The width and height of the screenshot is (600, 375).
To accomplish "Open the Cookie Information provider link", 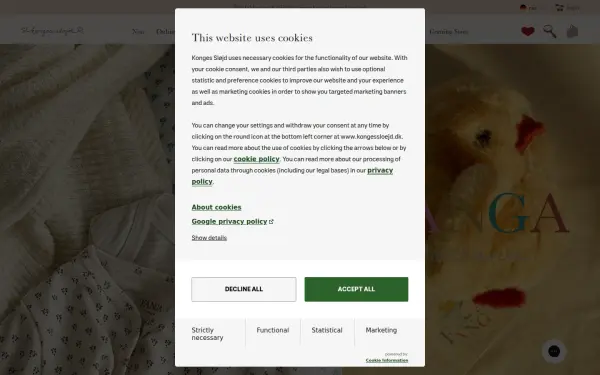I will [x=387, y=360].
